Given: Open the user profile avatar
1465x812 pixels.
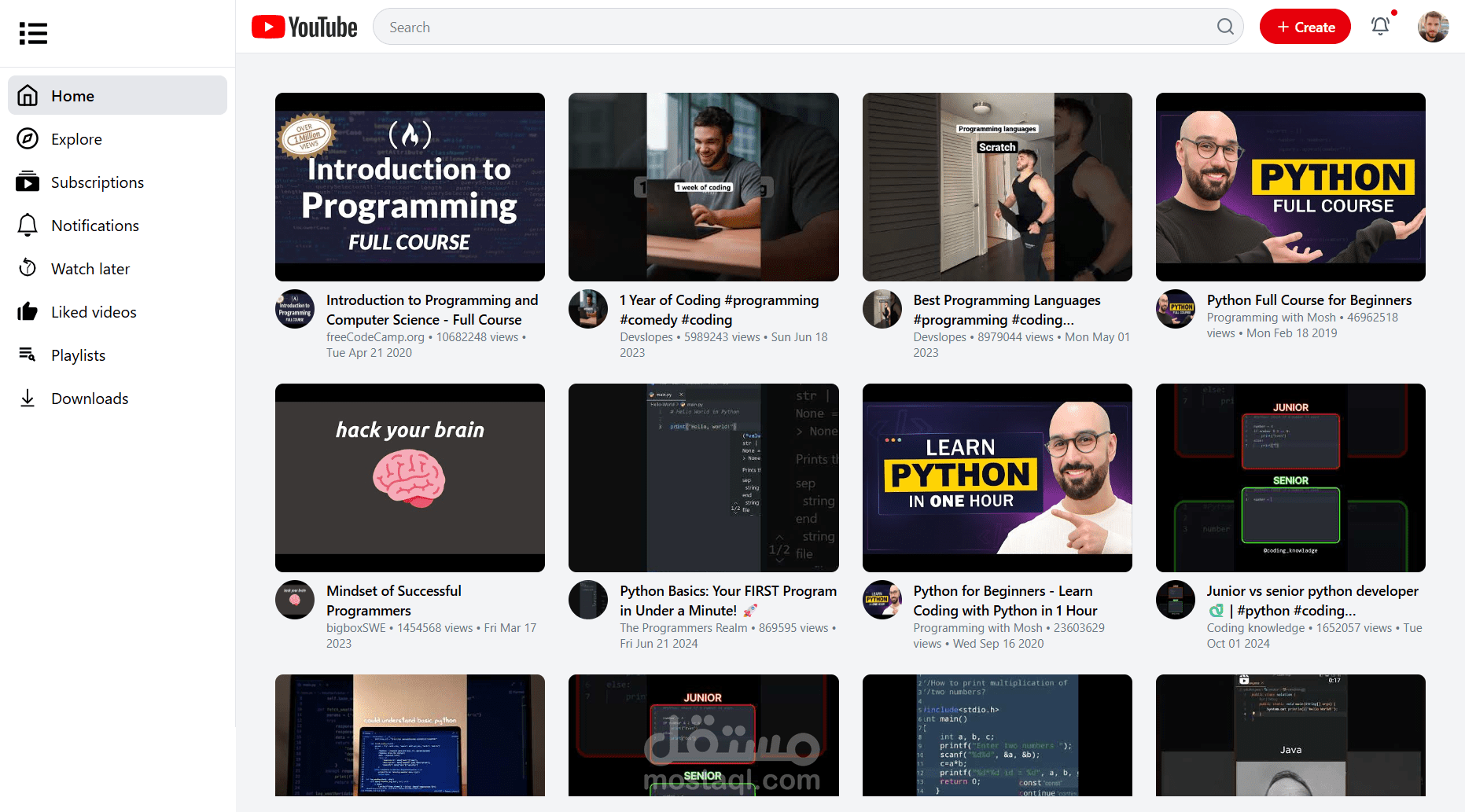Looking at the screenshot, I should tap(1433, 27).
